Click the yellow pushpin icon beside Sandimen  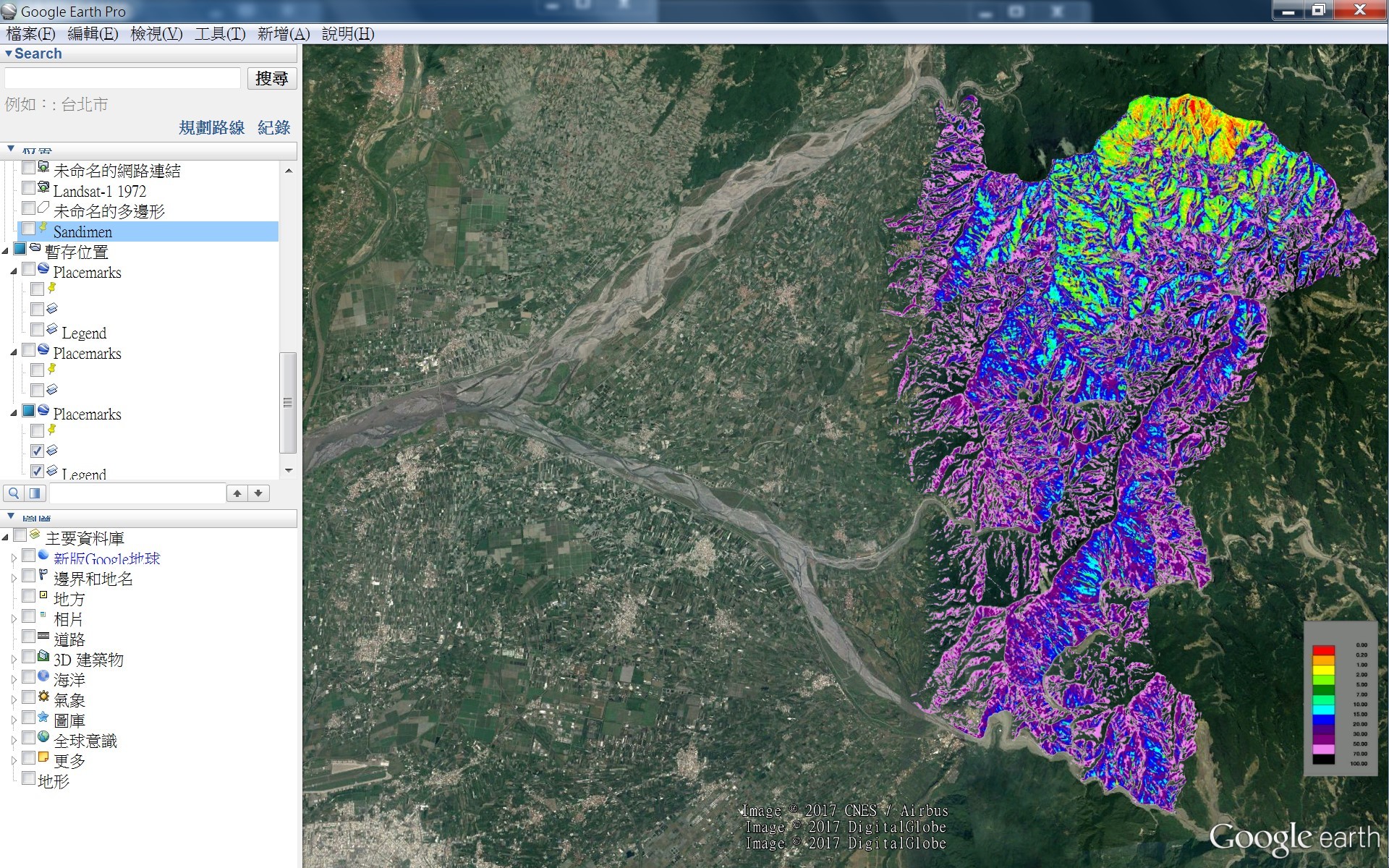click(43, 229)
